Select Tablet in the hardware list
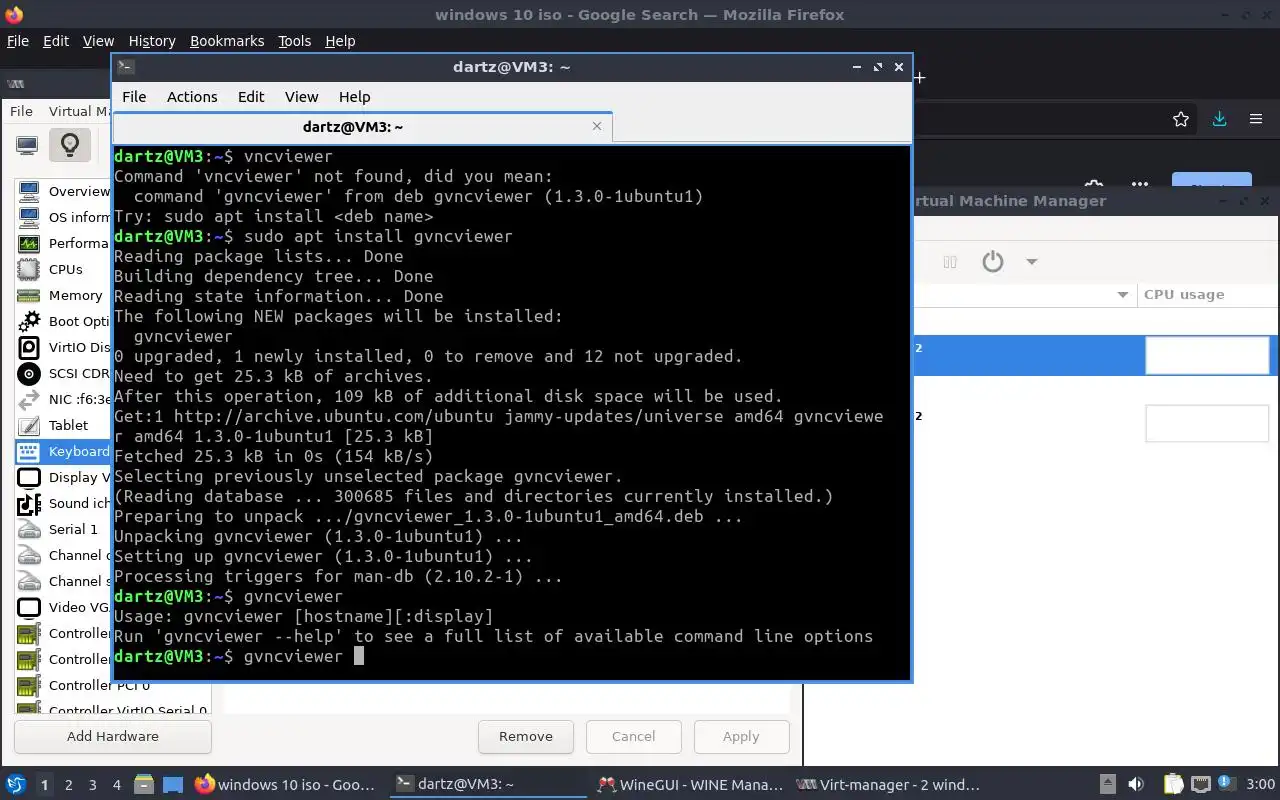The image size is (1280, 800). point(62,425)
